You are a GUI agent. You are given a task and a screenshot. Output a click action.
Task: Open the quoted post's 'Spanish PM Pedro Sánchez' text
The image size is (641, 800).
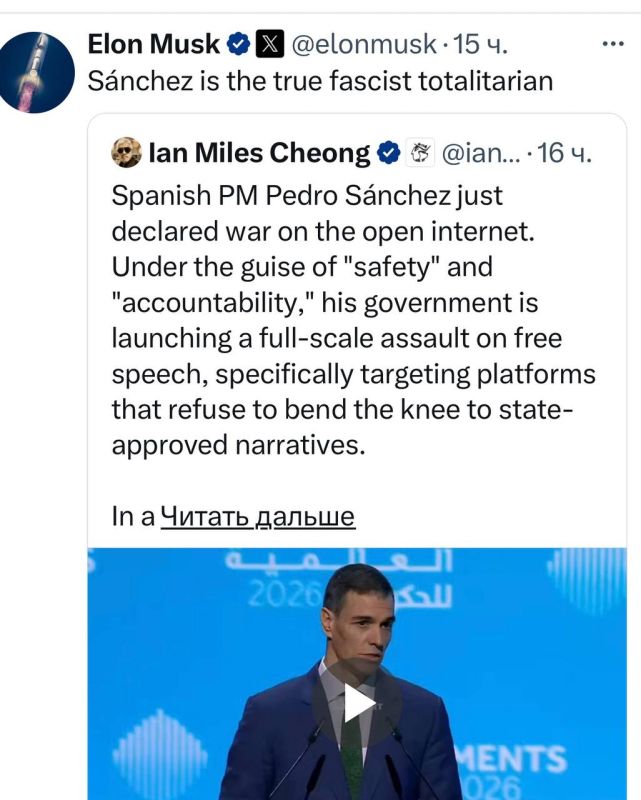click(x=298, y=195)
